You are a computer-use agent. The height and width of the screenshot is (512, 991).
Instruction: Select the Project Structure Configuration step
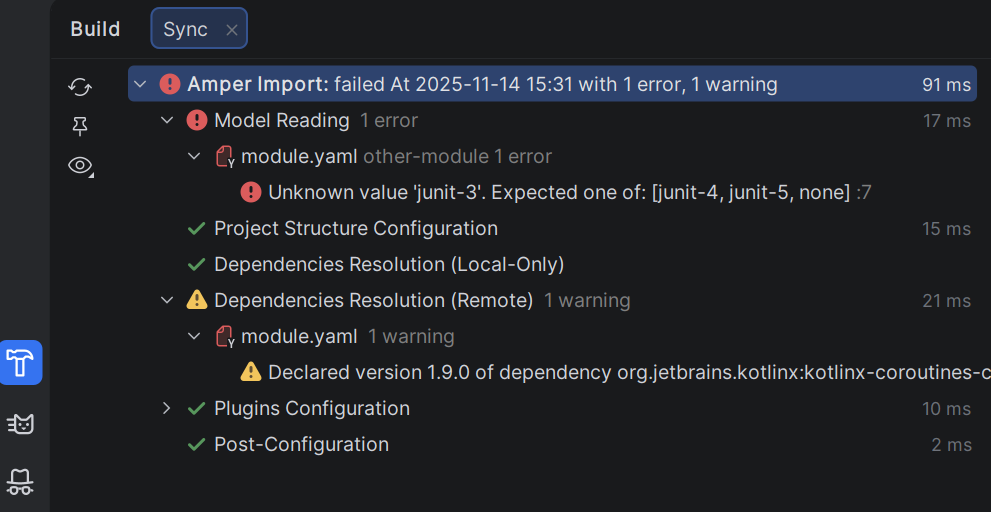click(355, 228)
